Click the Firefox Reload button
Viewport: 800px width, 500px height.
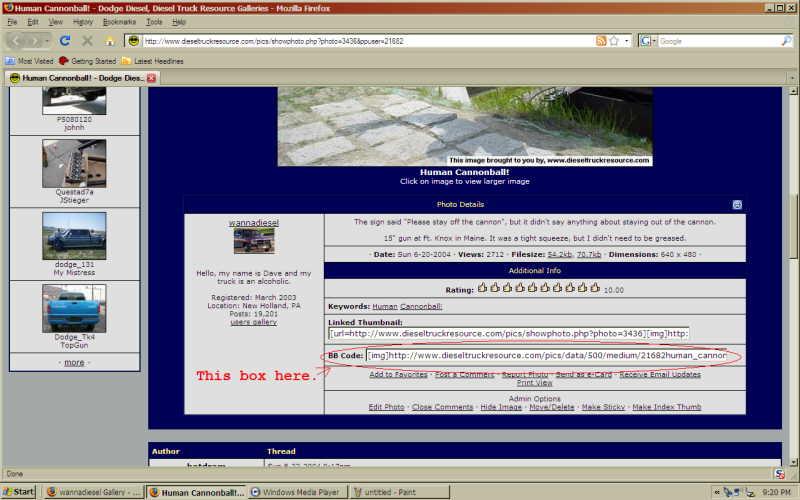[65, 41]
